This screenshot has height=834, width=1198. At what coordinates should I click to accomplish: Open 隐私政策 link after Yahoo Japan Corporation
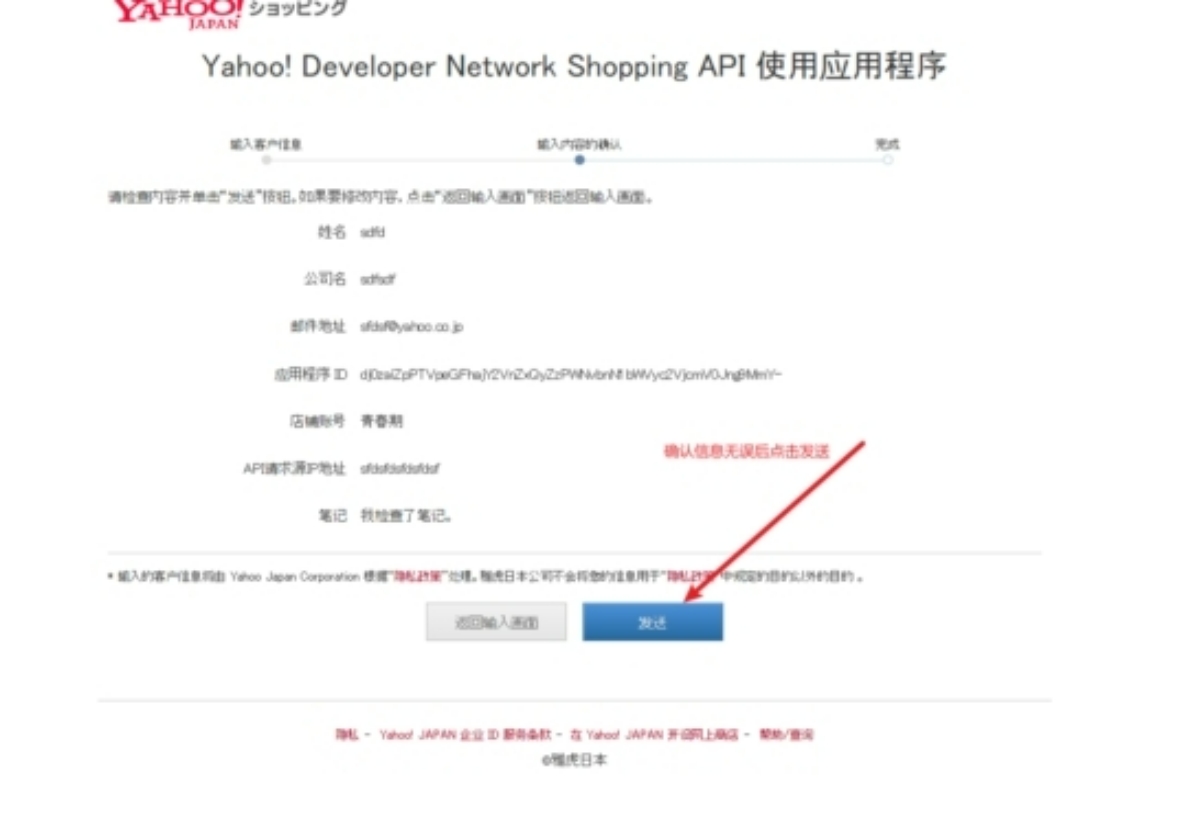[x=418, y=577]
